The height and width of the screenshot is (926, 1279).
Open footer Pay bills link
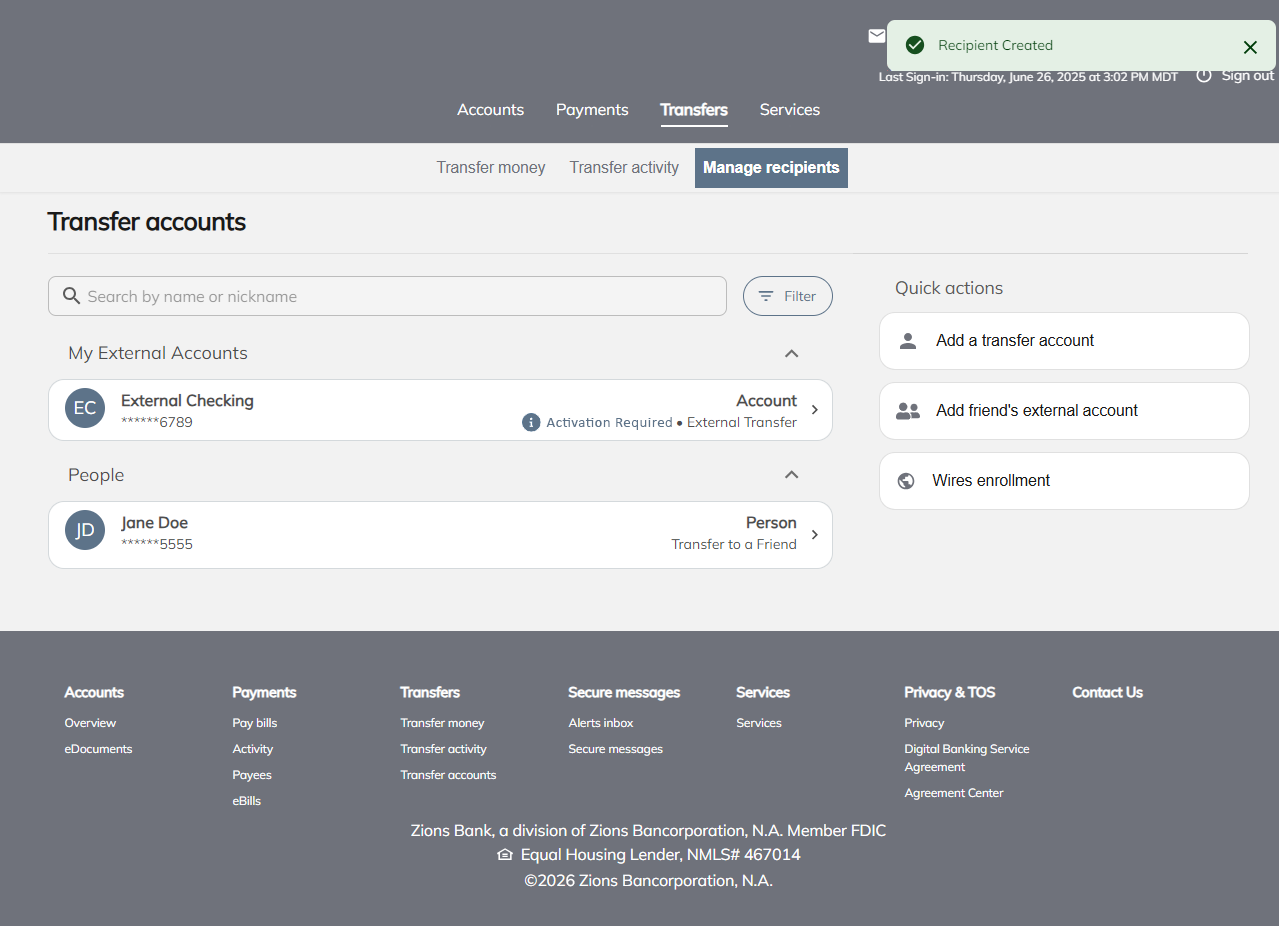[255, 723]
